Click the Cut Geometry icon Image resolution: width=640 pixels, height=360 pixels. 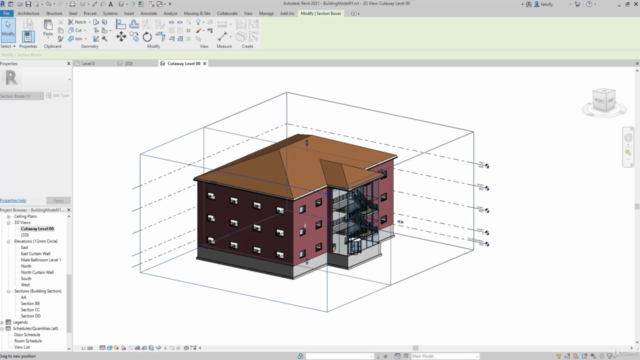pos(71,30)
